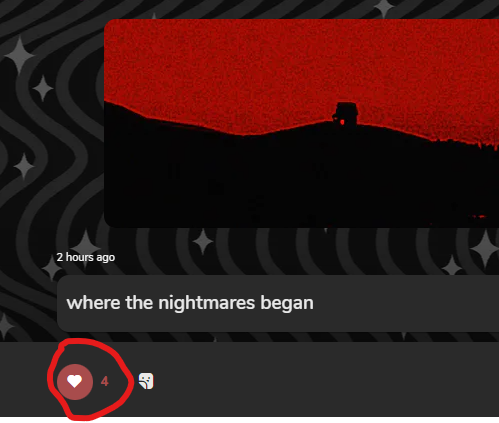Open the '2 hours ago' timestamp link
Image resolution: width=499 pixels, height=423 pixels.
click(86, 257)
